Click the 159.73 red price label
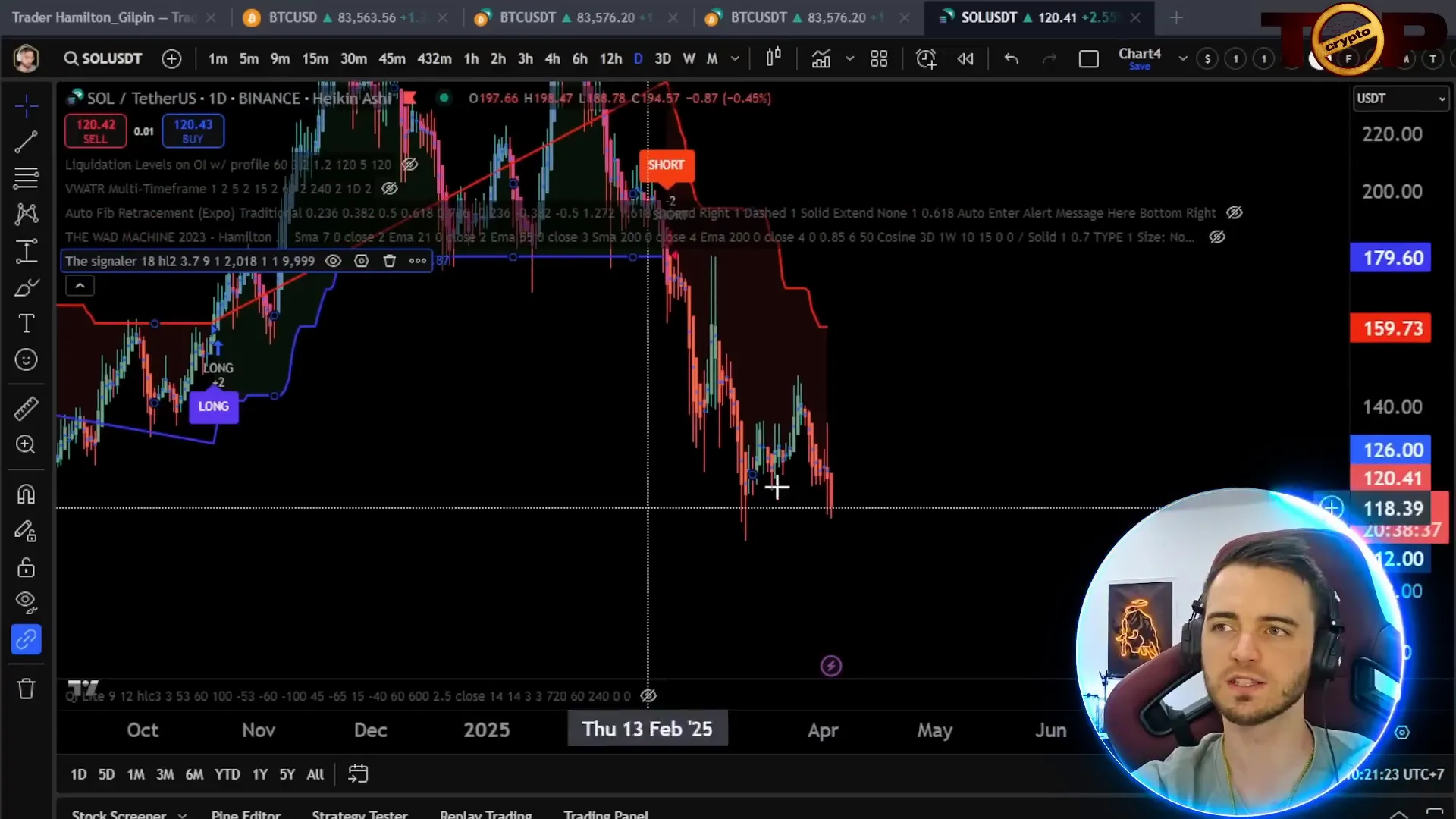 (1390, 328)
